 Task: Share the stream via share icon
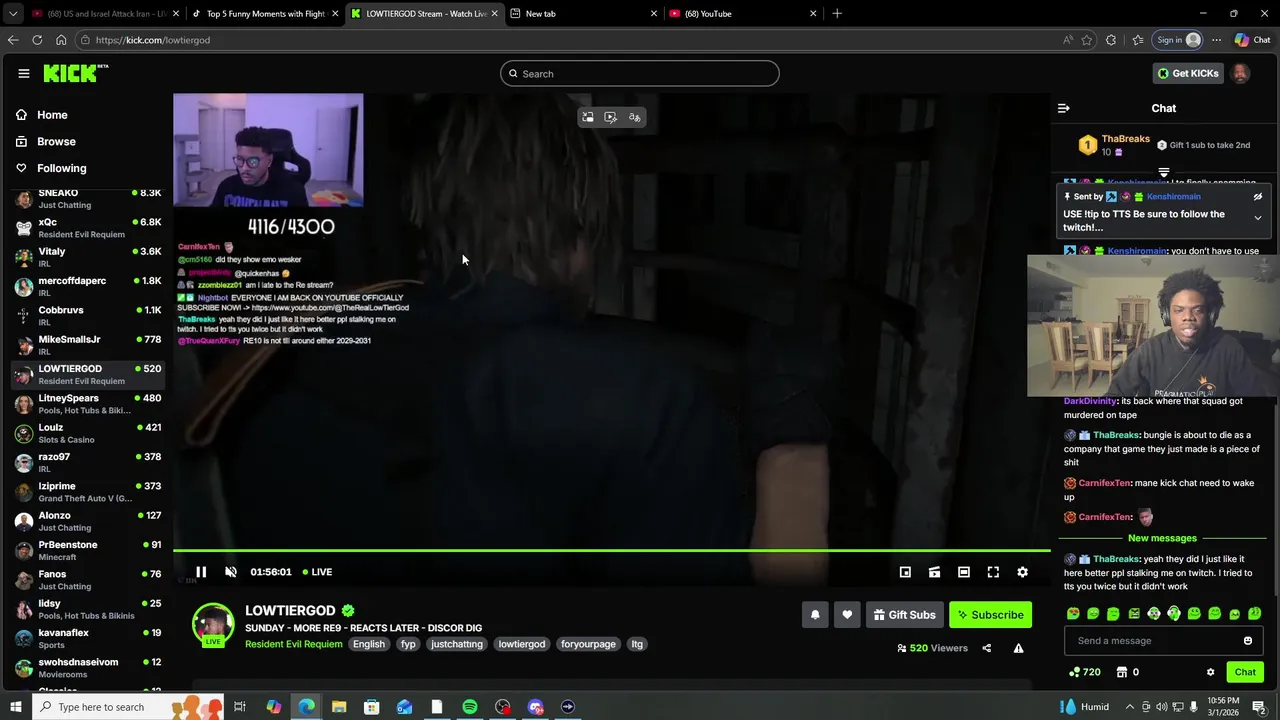[986, 648]
